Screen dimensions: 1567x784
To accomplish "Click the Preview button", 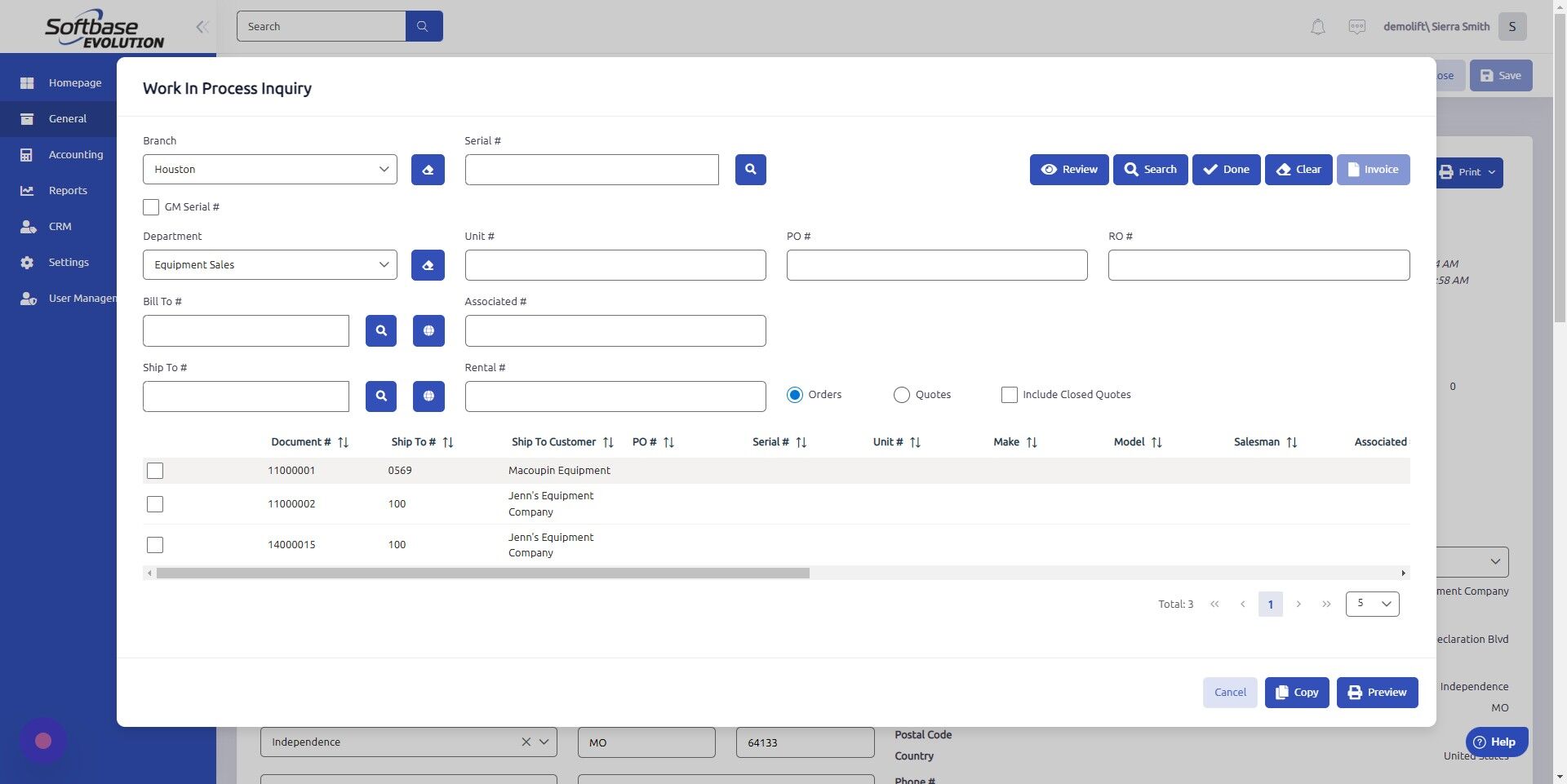I will [x=1377, y=692].
